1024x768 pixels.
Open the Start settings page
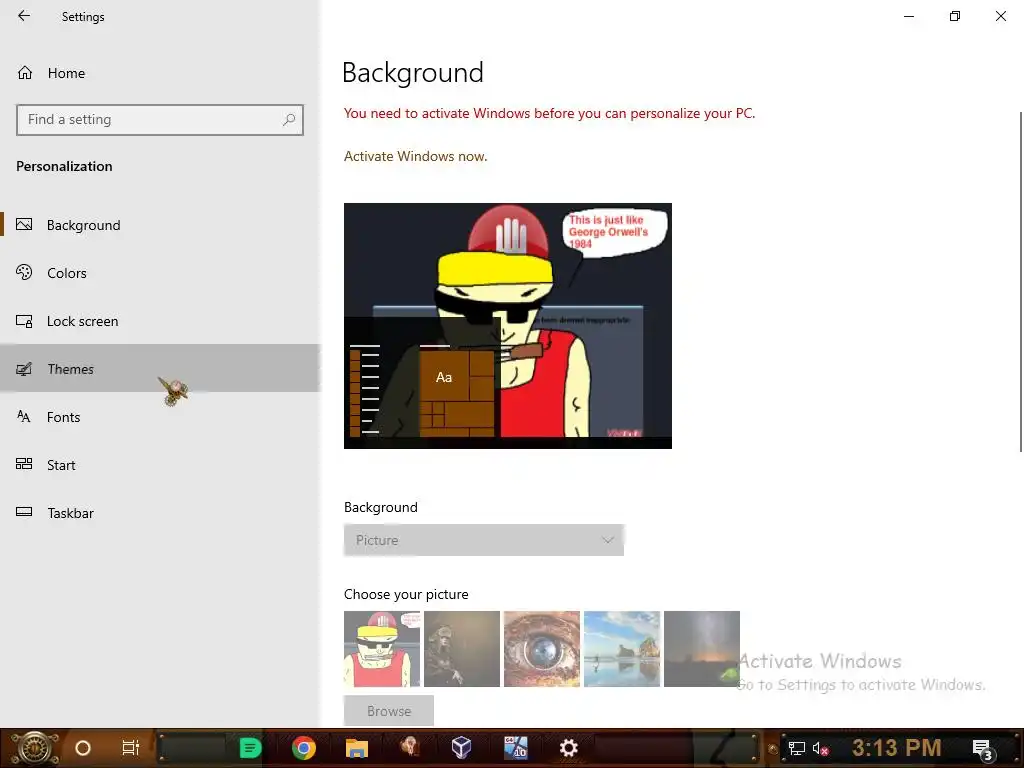coord(160,465)
